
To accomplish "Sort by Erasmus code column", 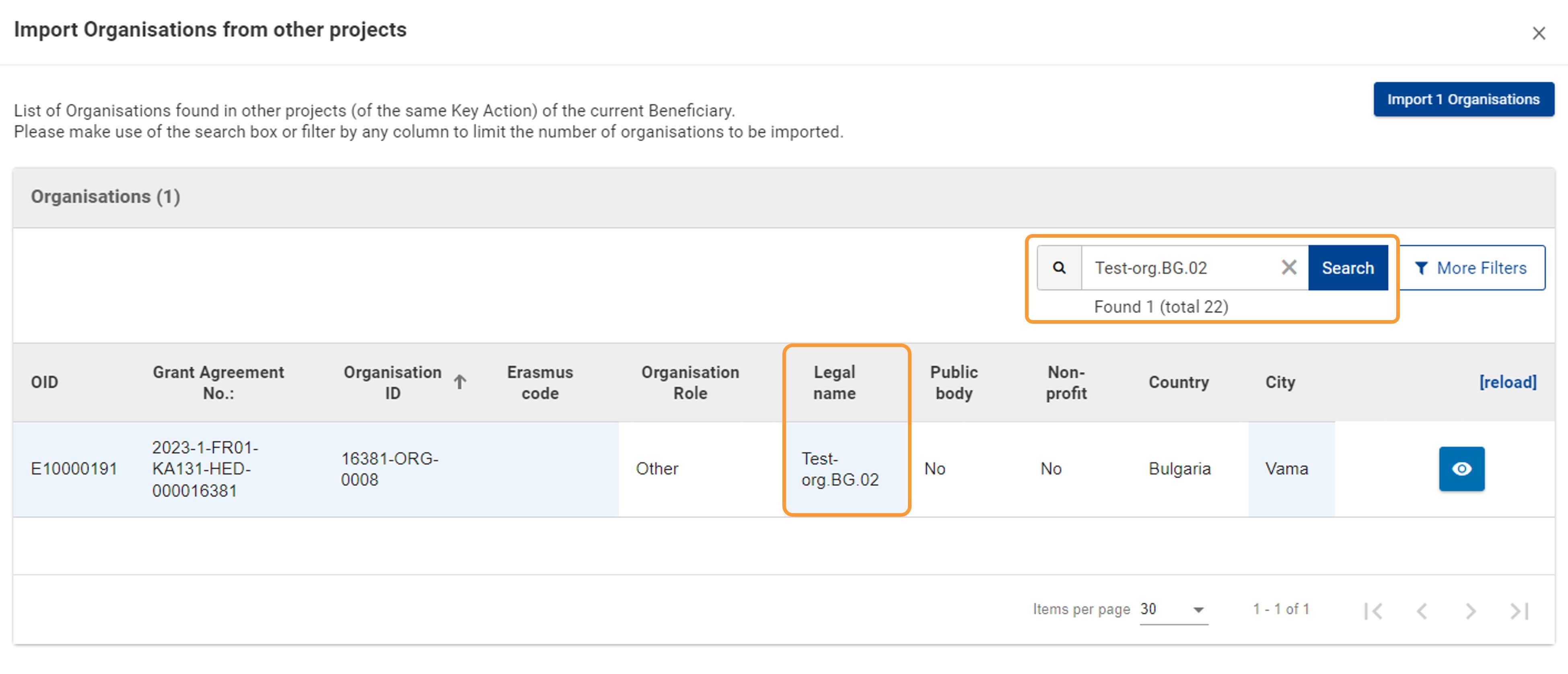I will 540,382.
